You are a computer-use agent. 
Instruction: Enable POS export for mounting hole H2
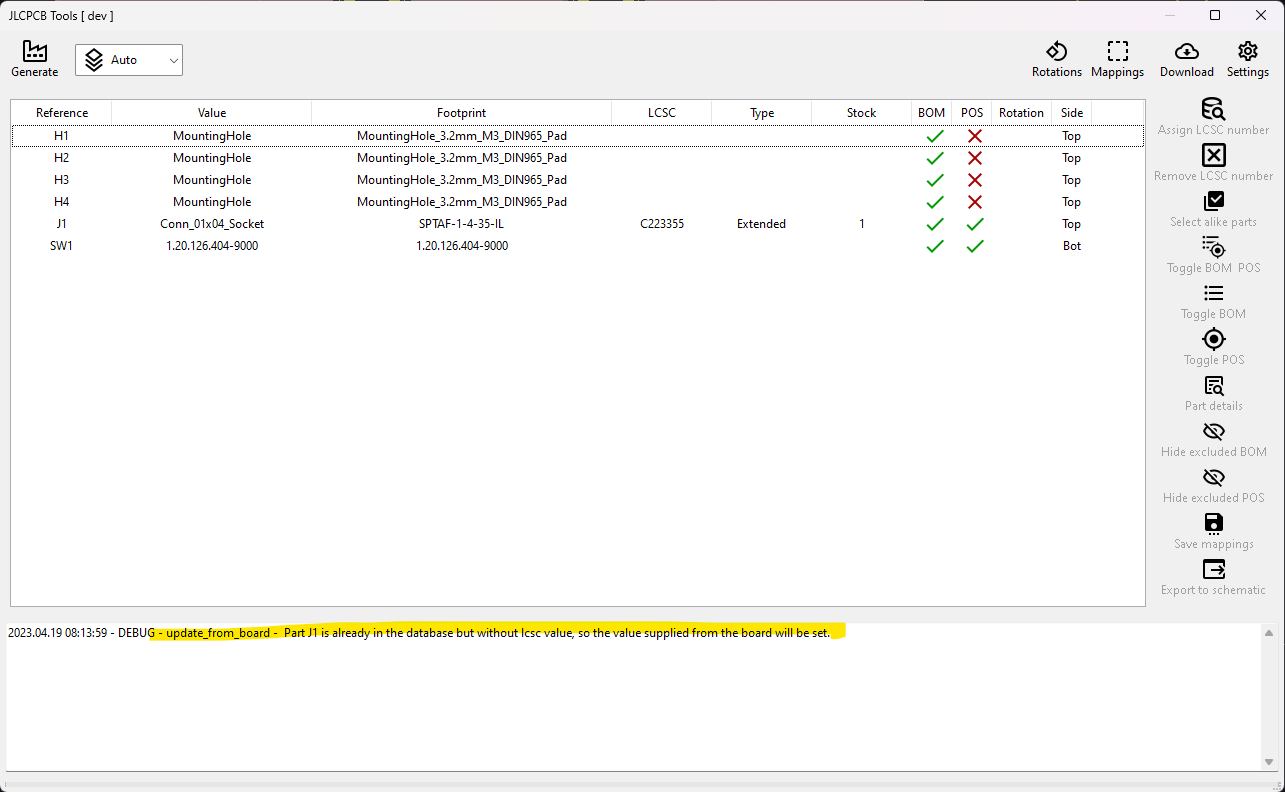[973, 157]
